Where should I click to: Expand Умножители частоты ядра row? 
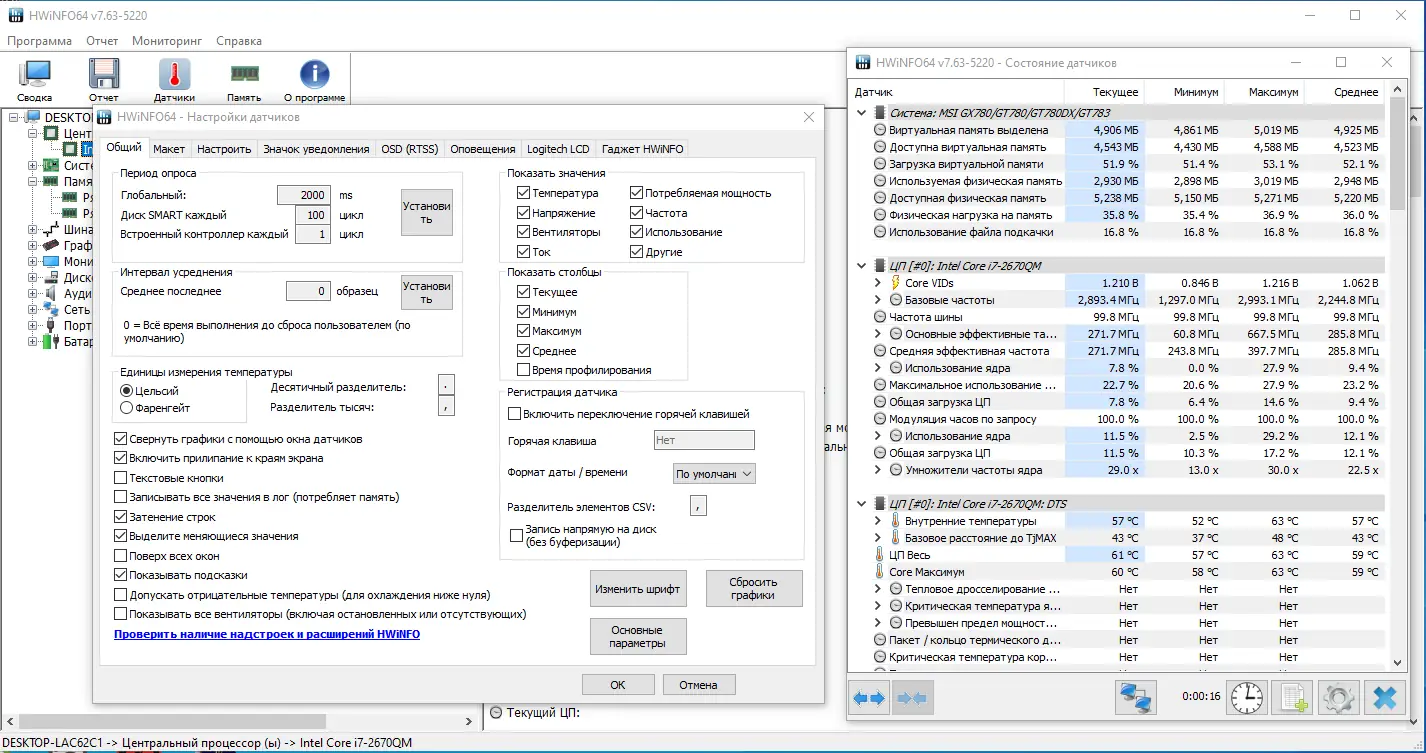(878, 470)
